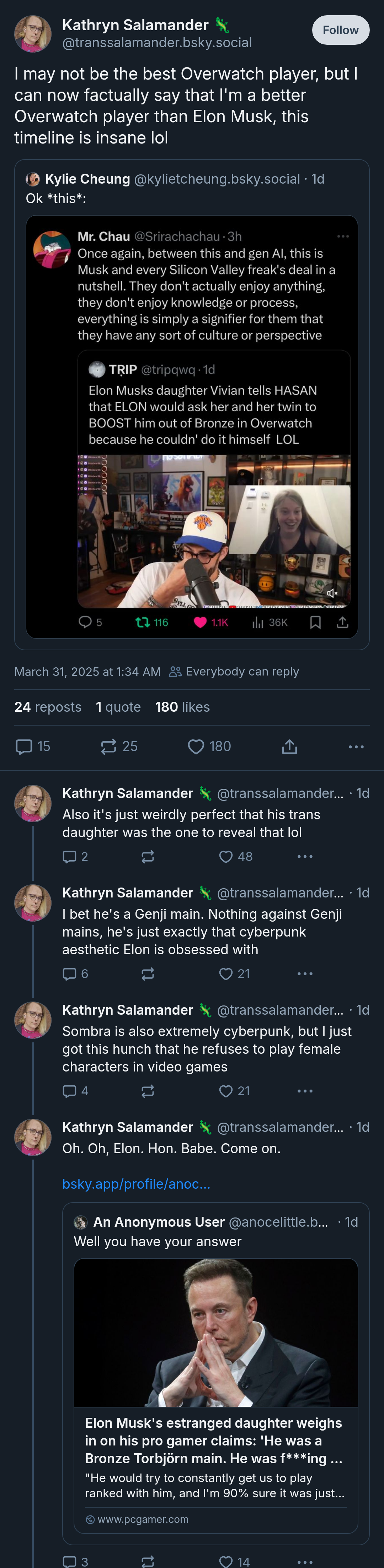Open more options on 'weirdly perfect' reply
The image size is (384, 1568).
coord(305,856)
